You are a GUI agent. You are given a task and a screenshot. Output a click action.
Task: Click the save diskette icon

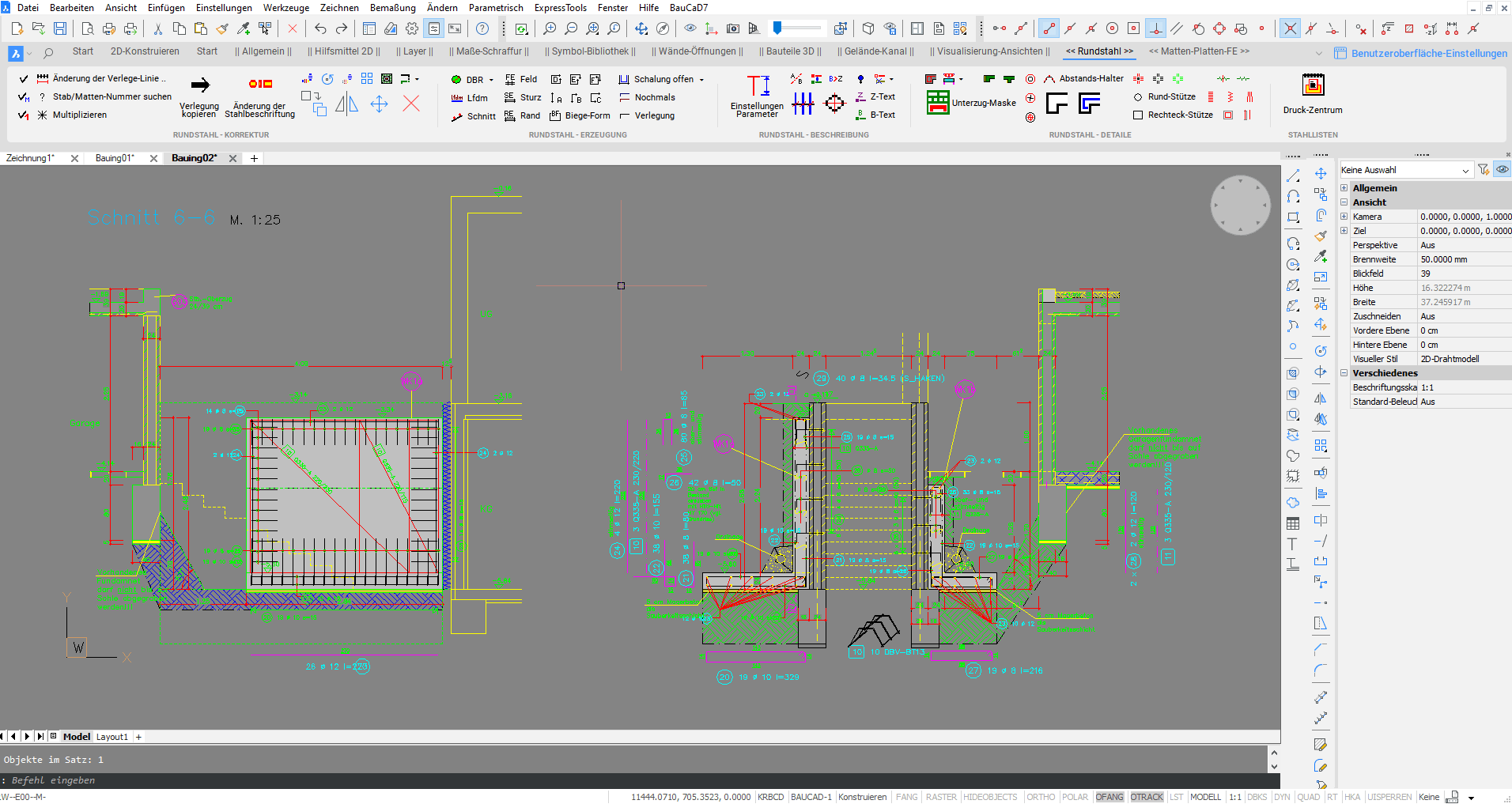[x=60, y=28]
